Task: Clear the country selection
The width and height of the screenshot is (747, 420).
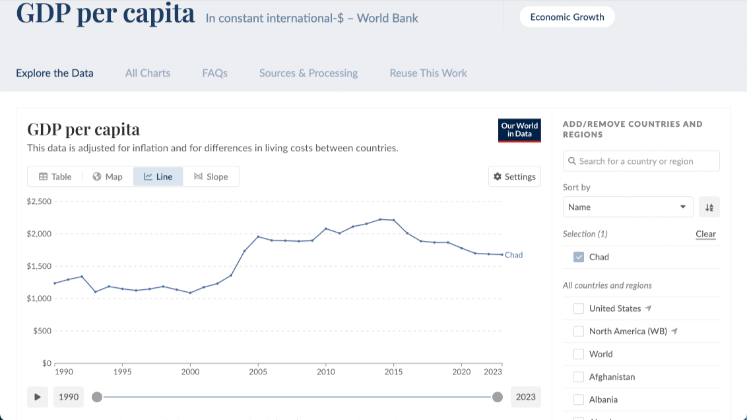Action: tap(705, 234)
